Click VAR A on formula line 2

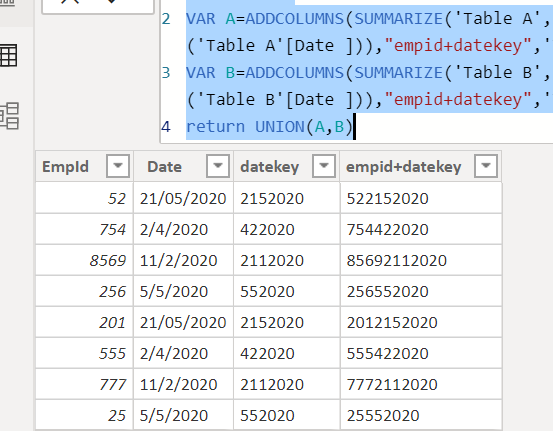[x=211, y=18]
